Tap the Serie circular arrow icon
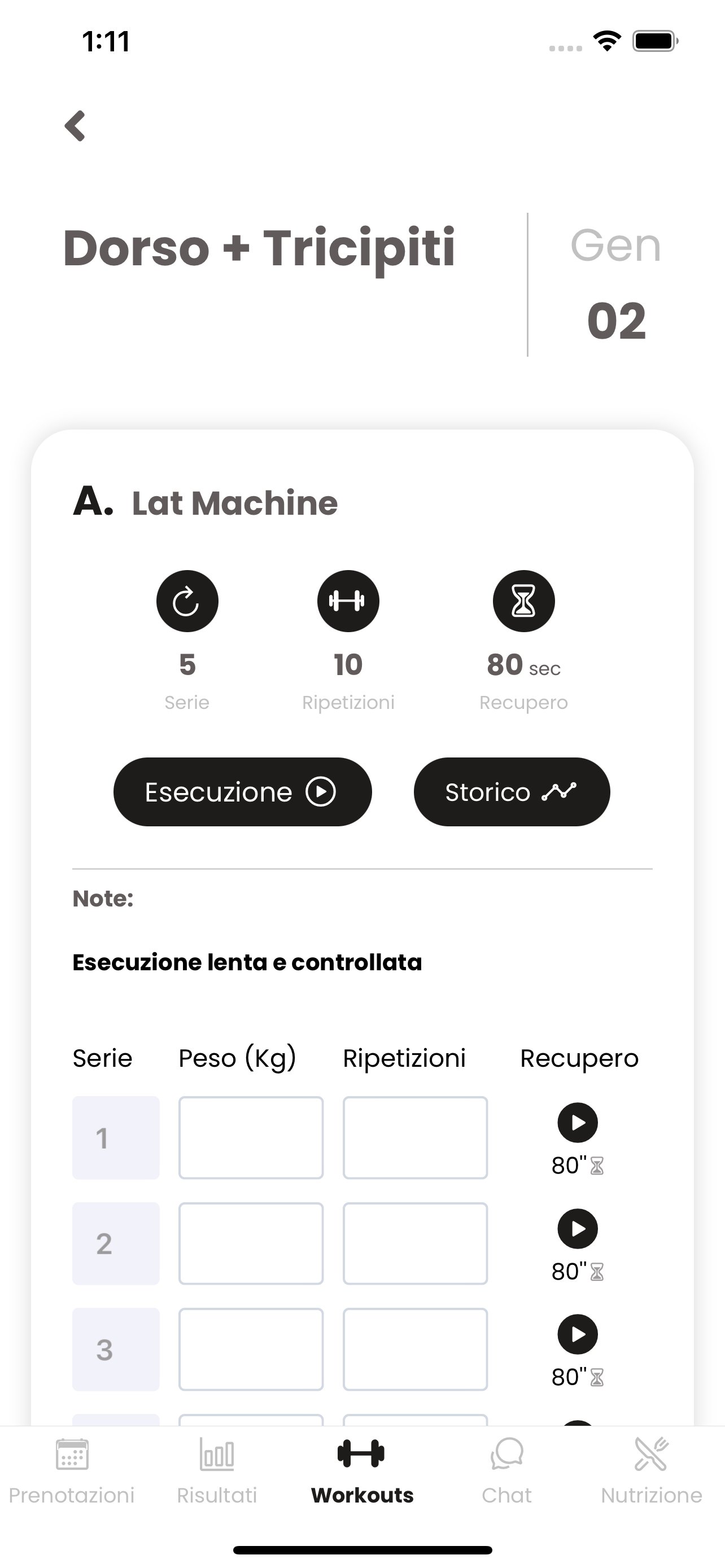The image size is (725, 1568). (187, 601)
